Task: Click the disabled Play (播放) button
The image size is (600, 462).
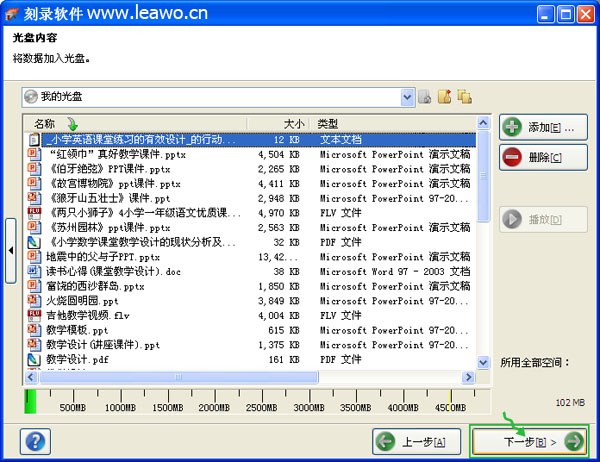Action: click(x=543, y=219)
